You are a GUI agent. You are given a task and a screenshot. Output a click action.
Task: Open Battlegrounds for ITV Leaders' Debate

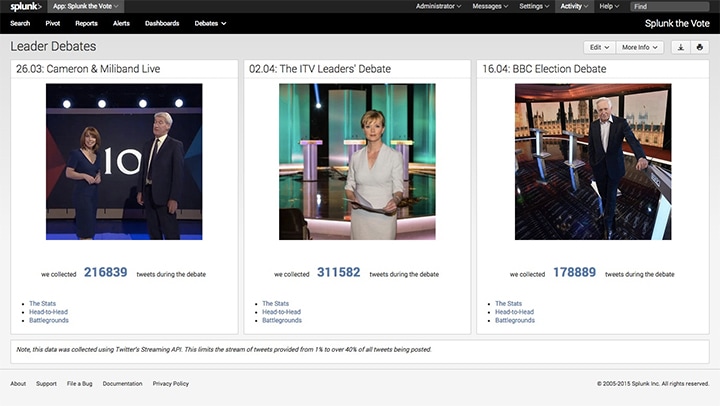pos(282,320)
